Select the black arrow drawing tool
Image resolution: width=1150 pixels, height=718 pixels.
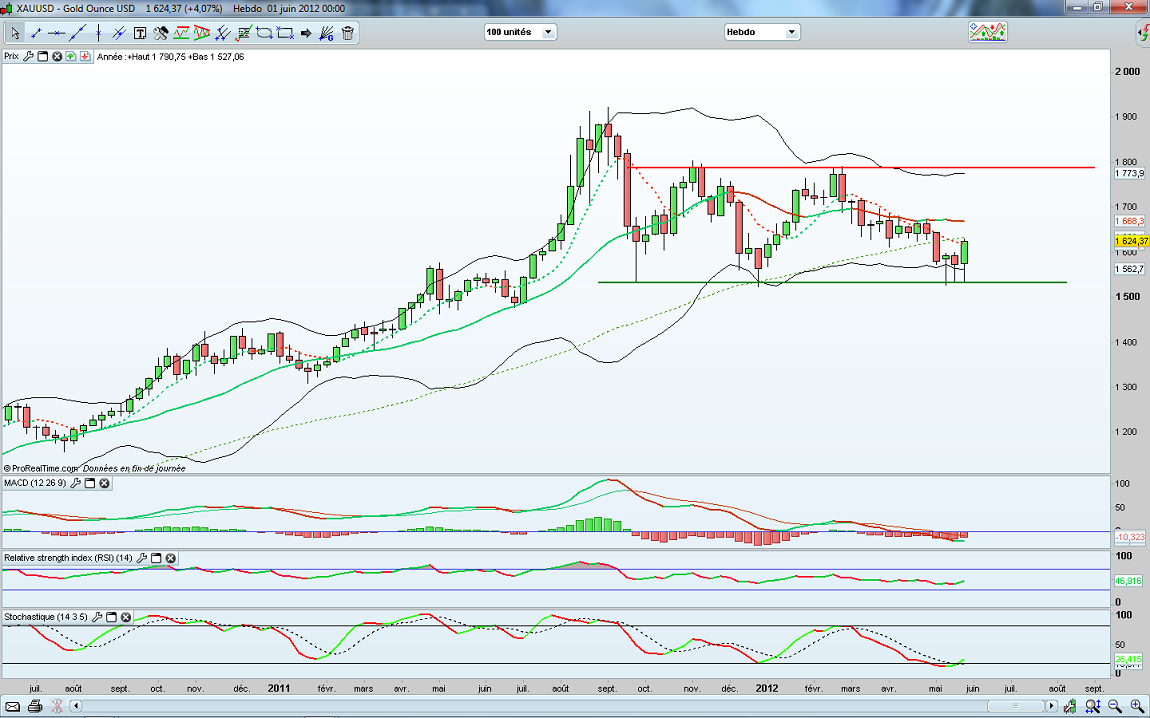(x=306, y=33)
